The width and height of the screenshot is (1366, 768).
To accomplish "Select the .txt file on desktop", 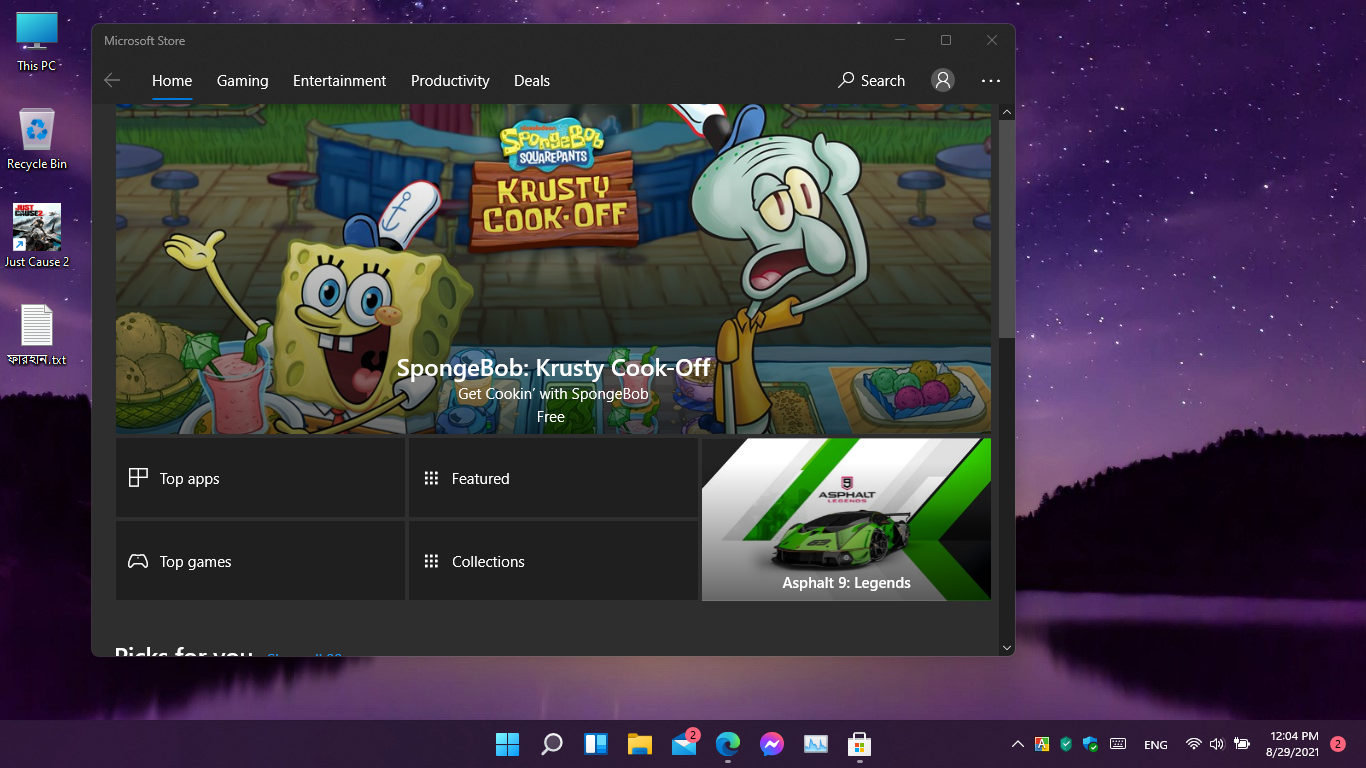I will [37, 335].
